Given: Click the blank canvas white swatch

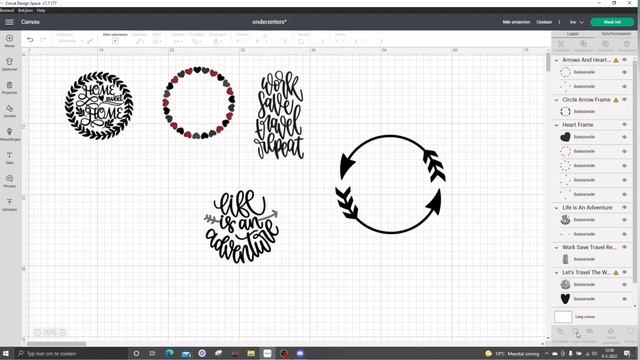Looking at the screenshot, I should pos(563,317).
